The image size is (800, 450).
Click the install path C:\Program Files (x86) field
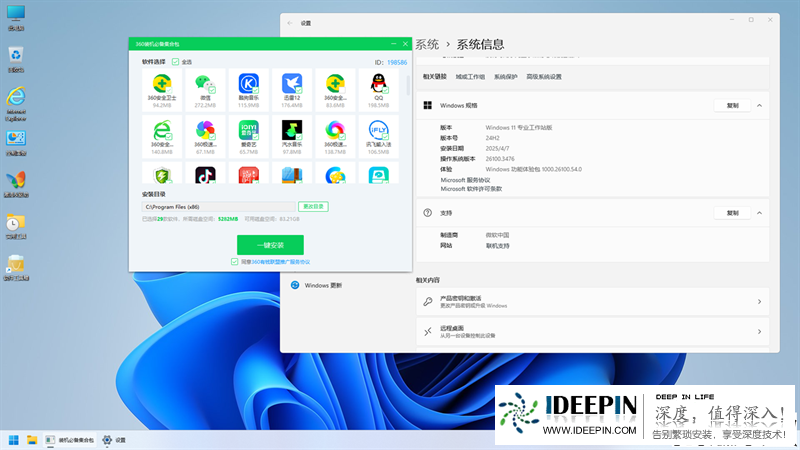tap(218, 207)
